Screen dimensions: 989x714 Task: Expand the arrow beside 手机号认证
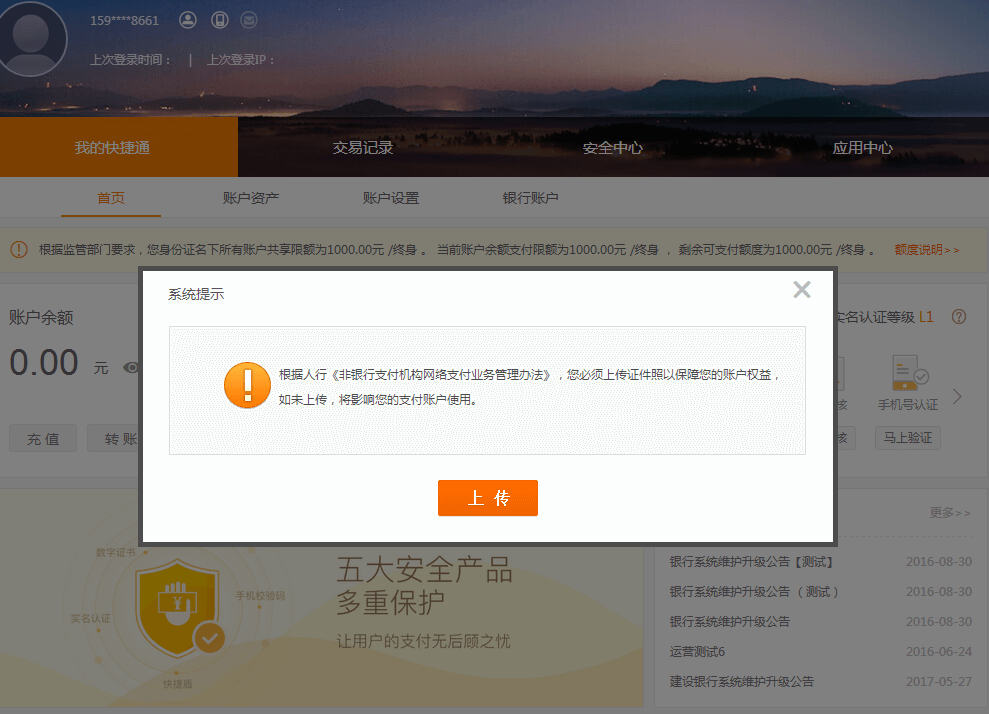pos(955,394)
